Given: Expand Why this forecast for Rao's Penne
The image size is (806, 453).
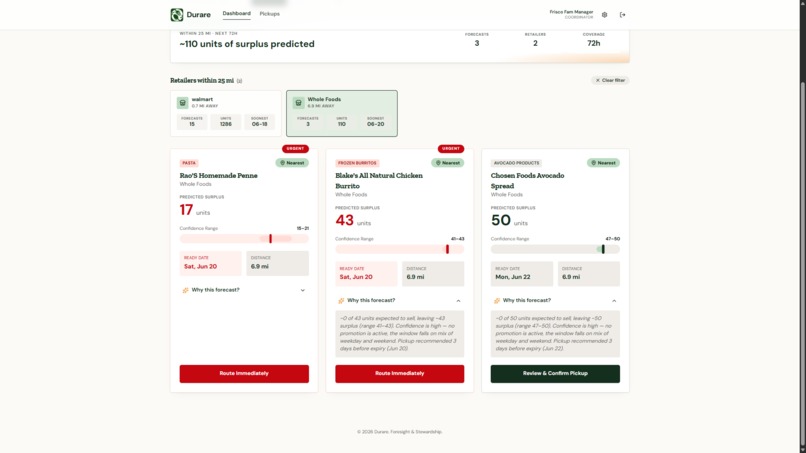Looking at the screenshot, I should point(244,290).
